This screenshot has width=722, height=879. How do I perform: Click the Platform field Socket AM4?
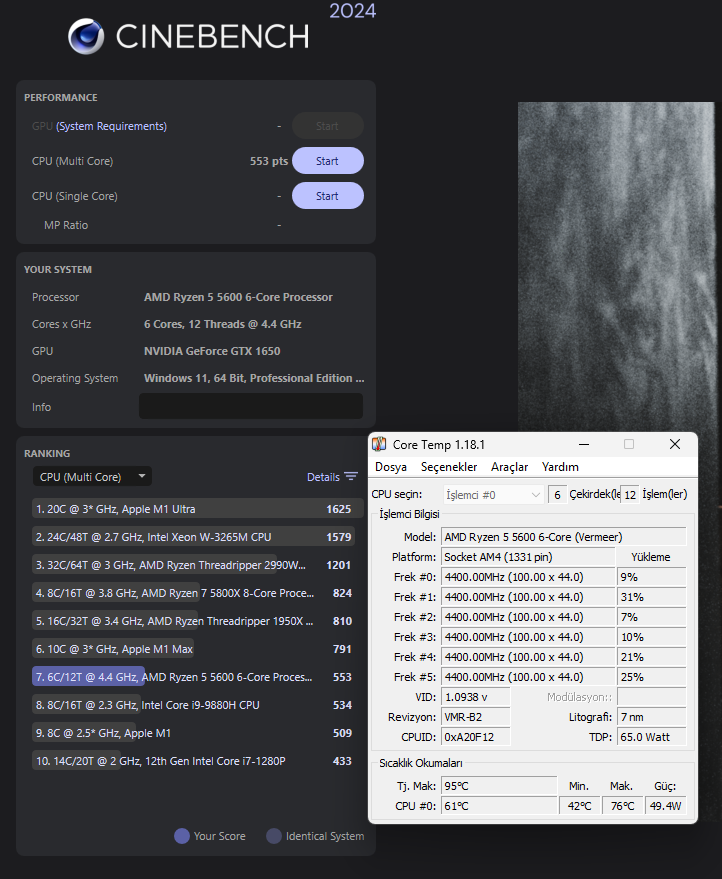pyautogui.click(x=527, y=557)
